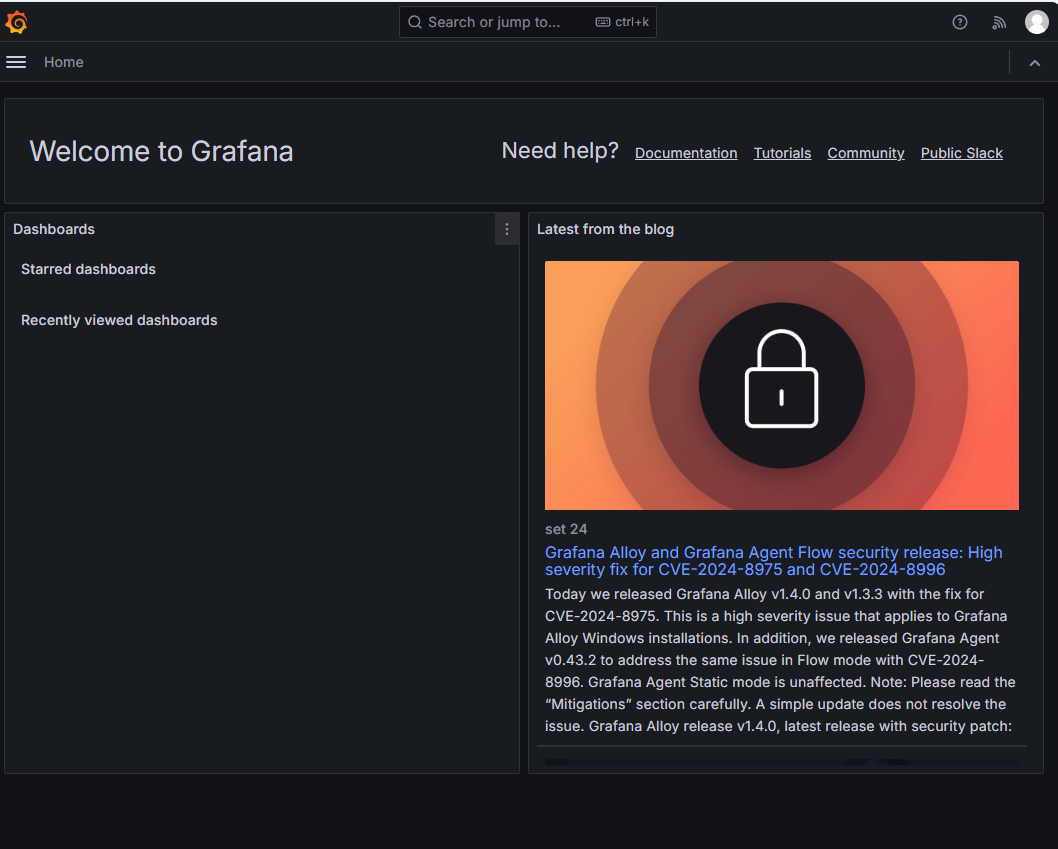Focus the Search or jump to field

tap(528, 22)
